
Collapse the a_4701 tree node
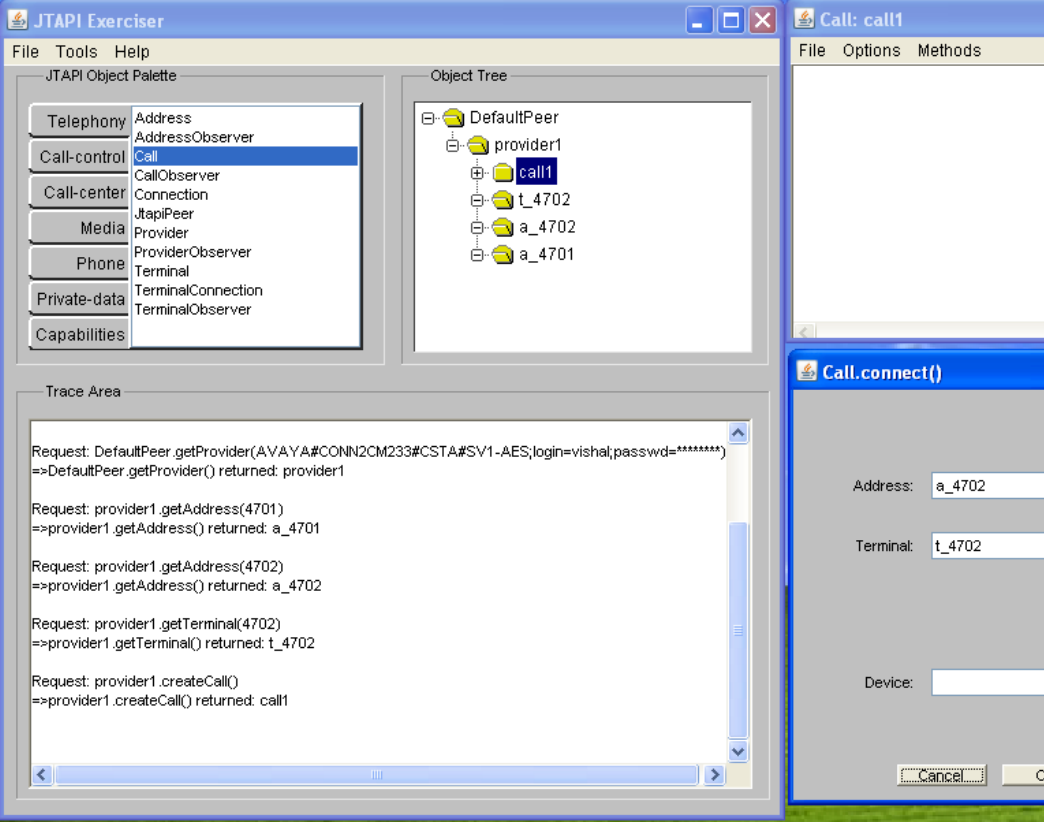pos(477,255)
